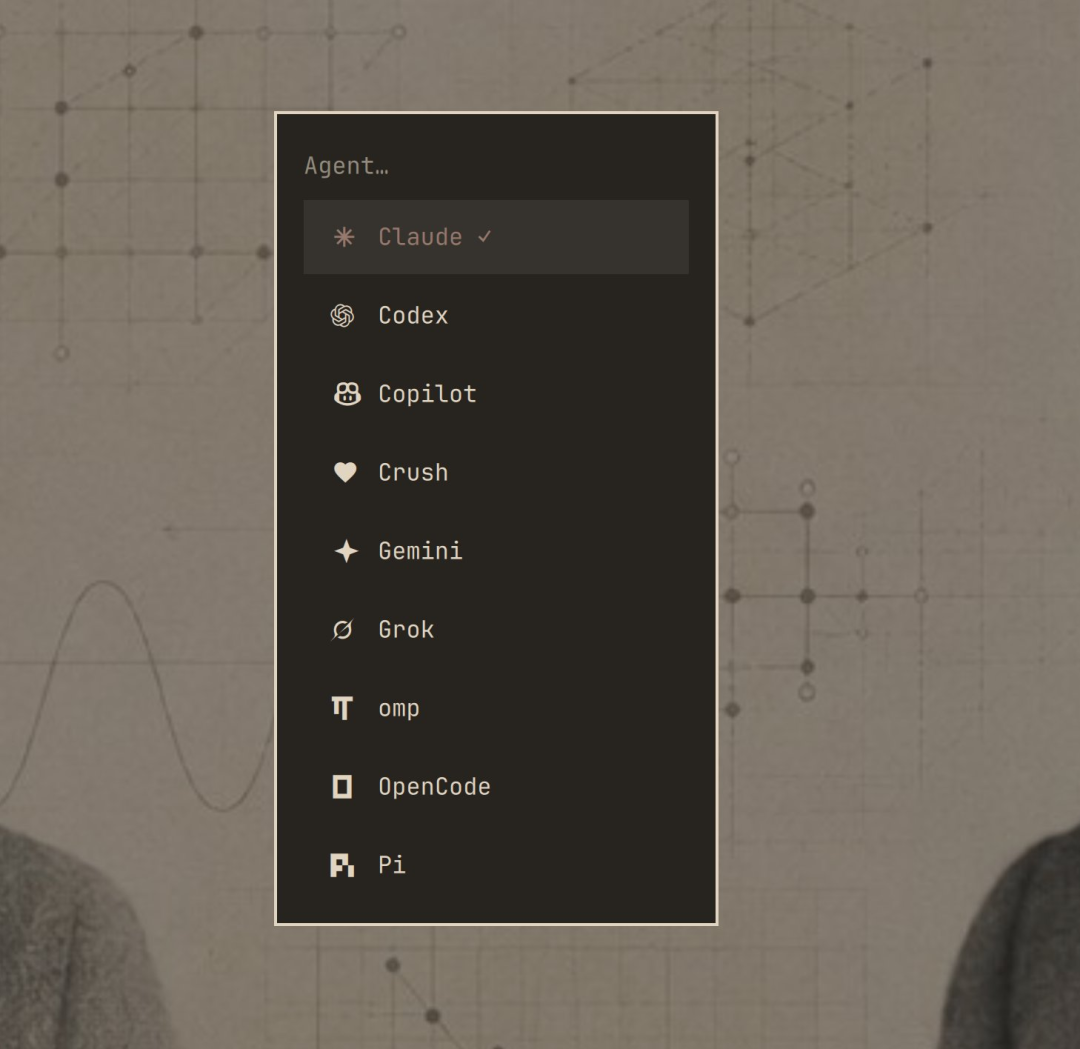Pick OpenCode as the agent
Image resolution: width=1080 pixels, height=1049 pixels.
pyautogui.click(x=496, y=787)
